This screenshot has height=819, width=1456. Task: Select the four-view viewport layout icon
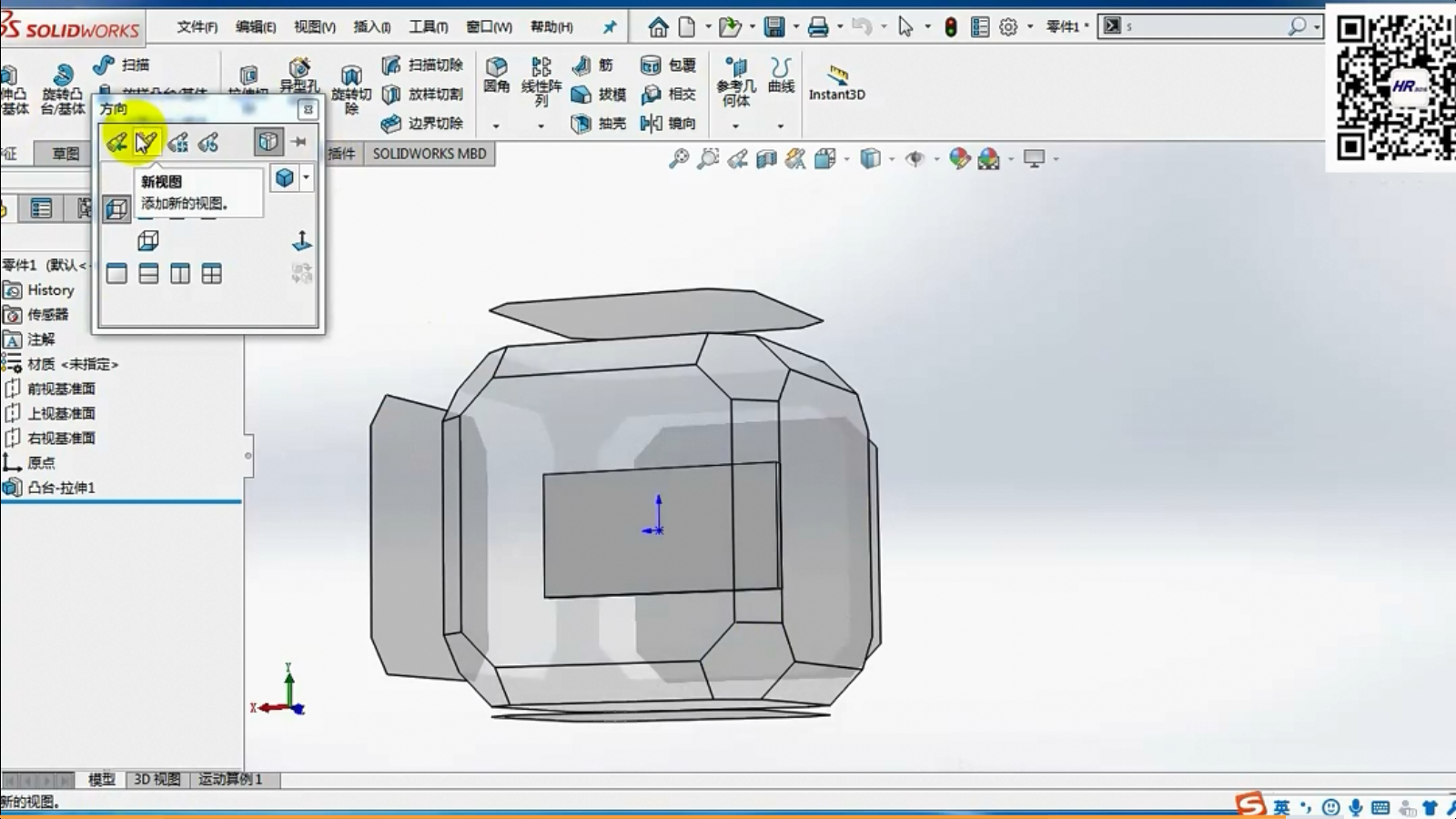pyautogui.click(x=211, y=274)
